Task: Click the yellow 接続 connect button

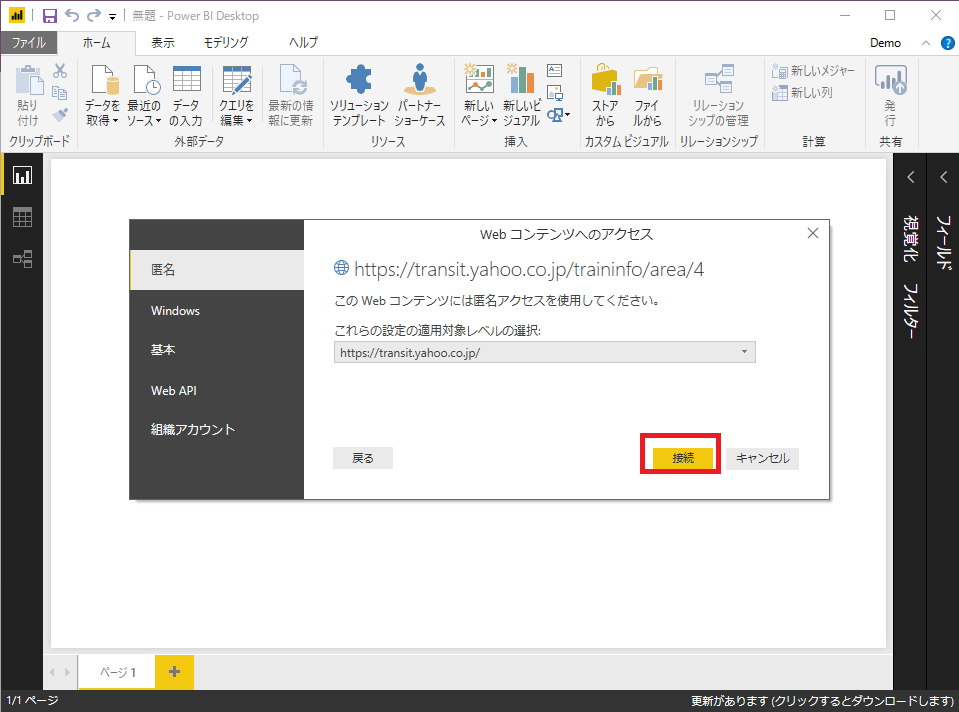Action: tap(683, 458)
